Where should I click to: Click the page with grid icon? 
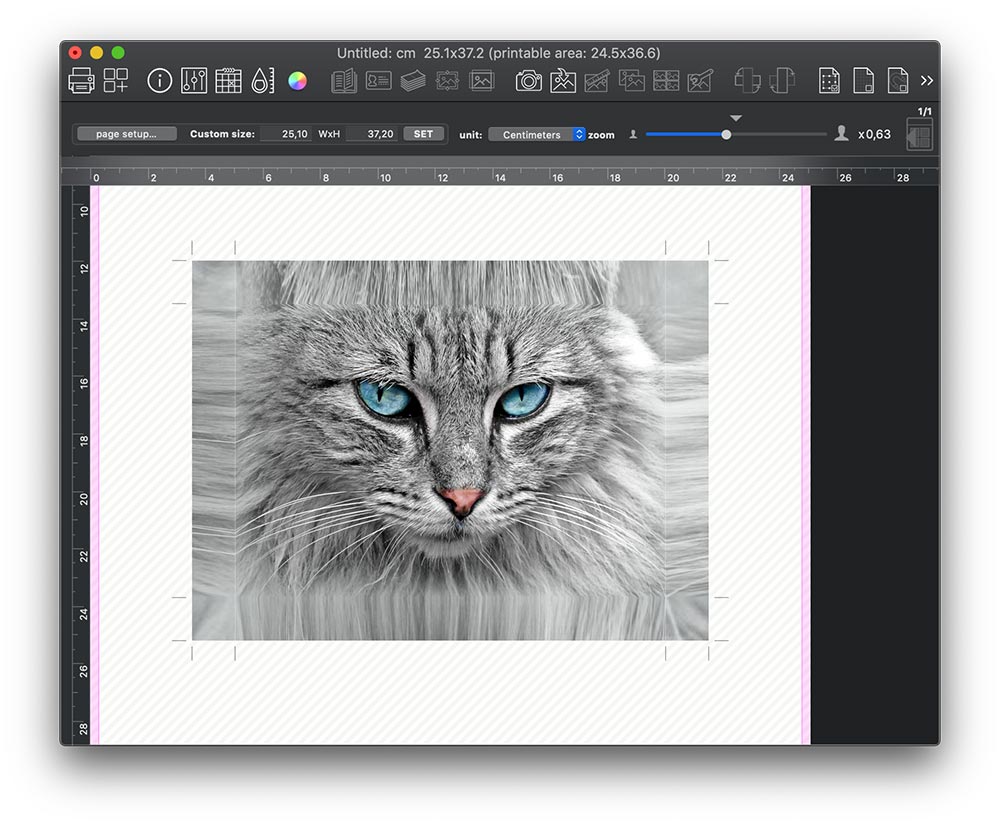point(864,81)
